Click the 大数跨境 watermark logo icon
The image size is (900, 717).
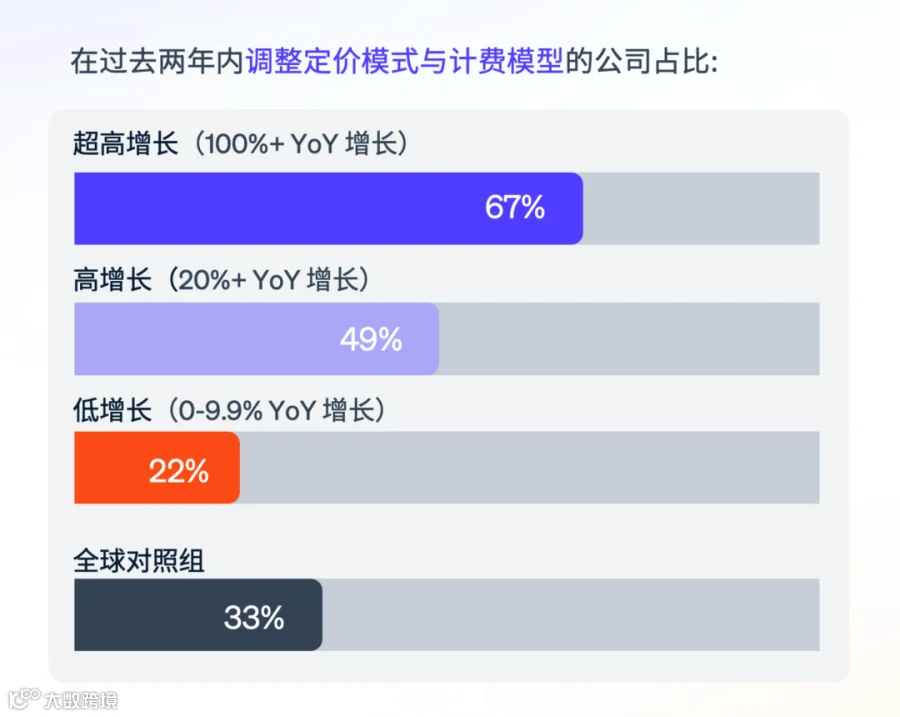[x=25, y=699]
